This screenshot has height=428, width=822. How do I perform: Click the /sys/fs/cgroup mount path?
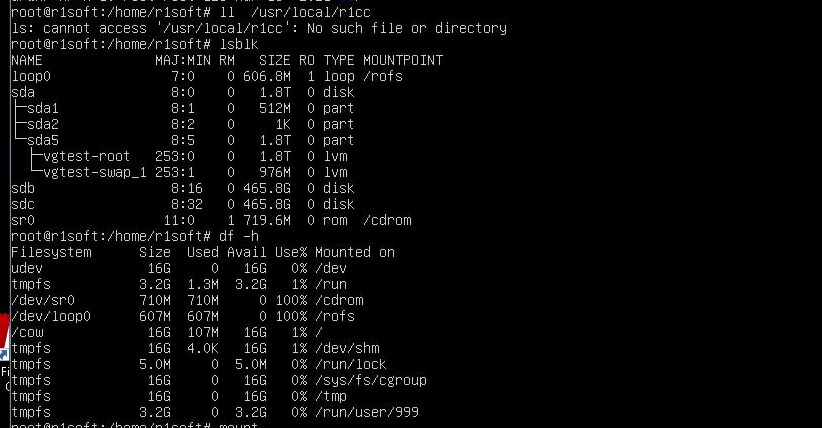click(x=371, y=380)
